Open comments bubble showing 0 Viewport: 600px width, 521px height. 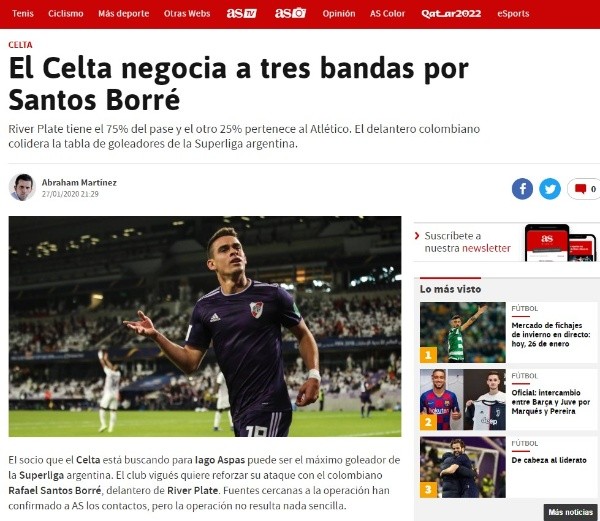584,189
